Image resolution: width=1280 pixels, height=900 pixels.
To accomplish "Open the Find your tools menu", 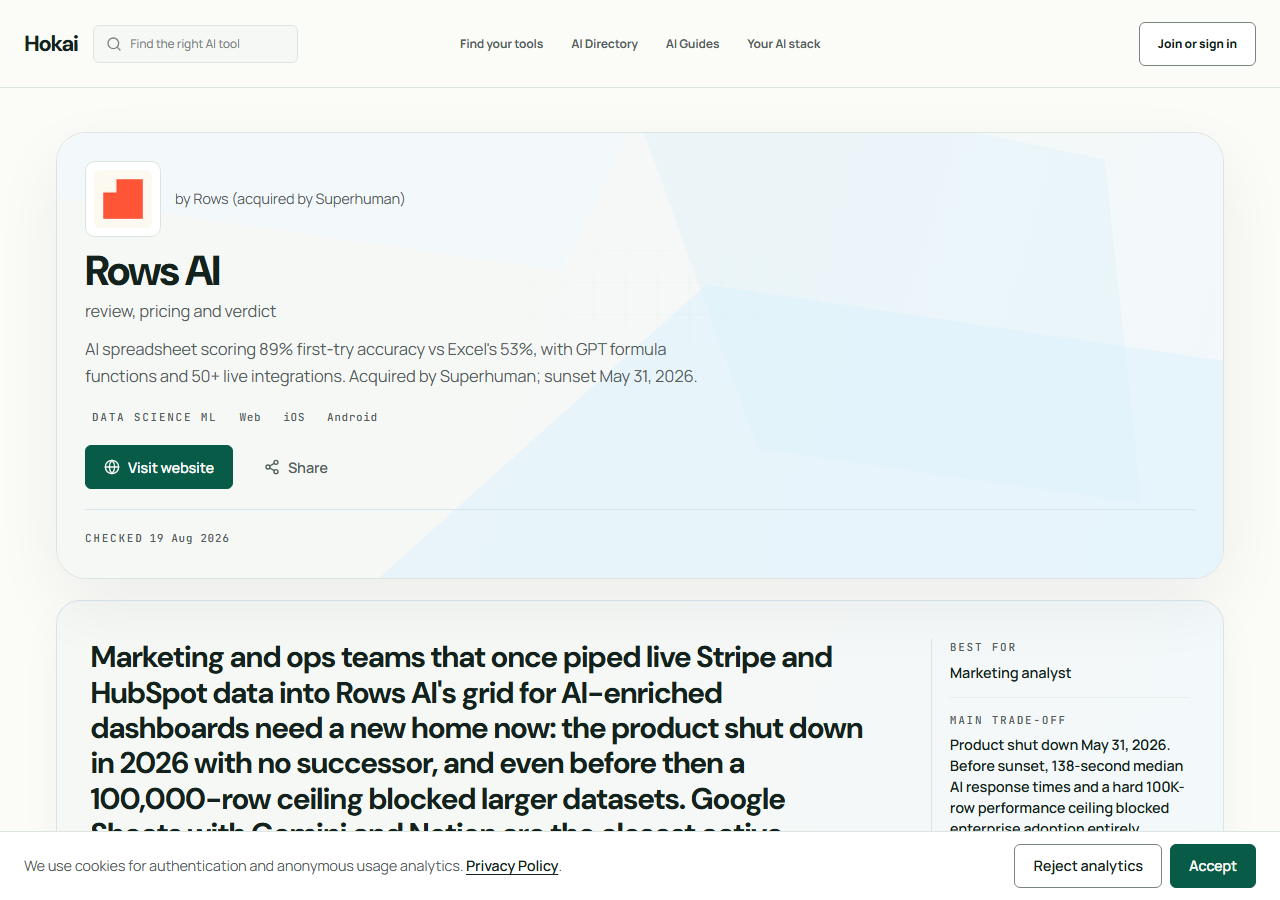I will click(501, 44).
